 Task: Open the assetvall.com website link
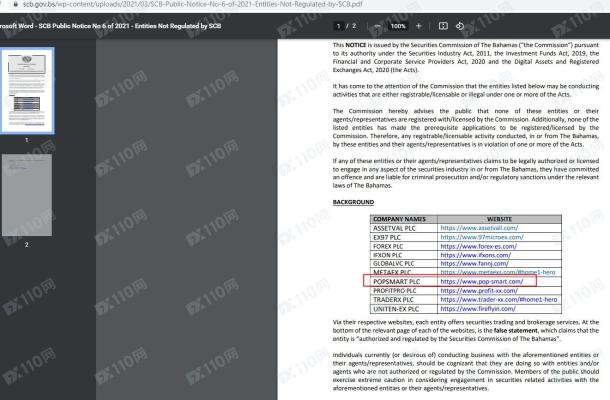point(479,228)
